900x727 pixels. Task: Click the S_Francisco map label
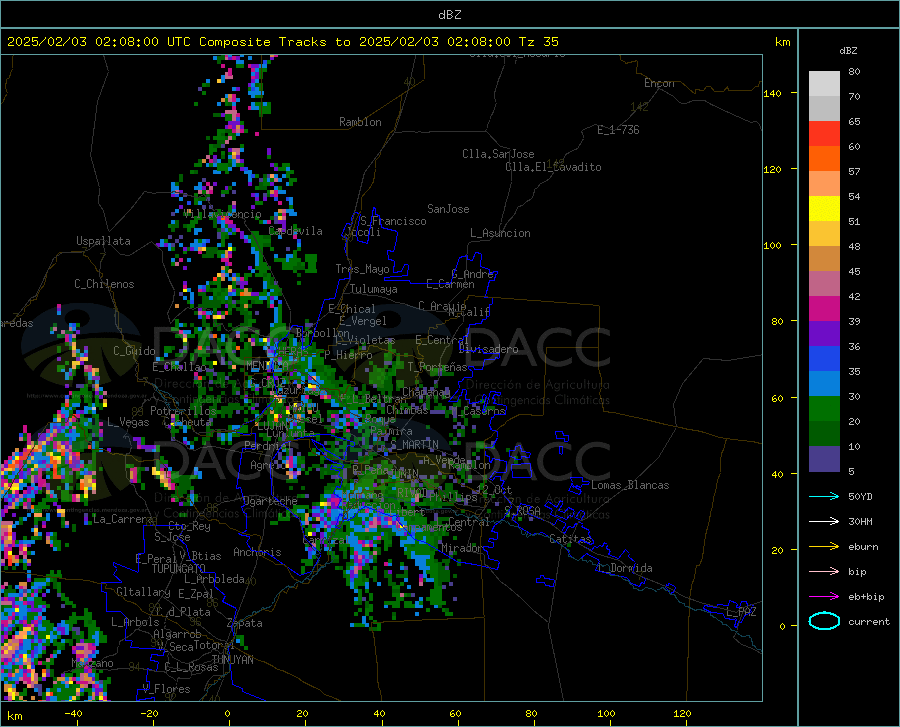click(393, 221)
